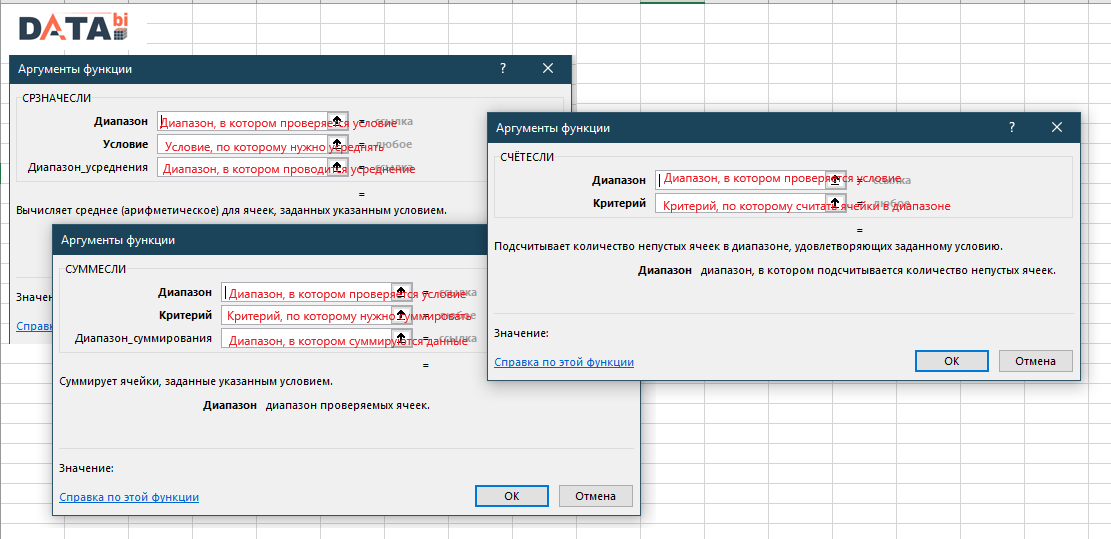This screenshot has width=1111, height=539.
Task: Collapse dialog button for СУММЕСЛИ Диапазон field
Action: tap(402, 292)
